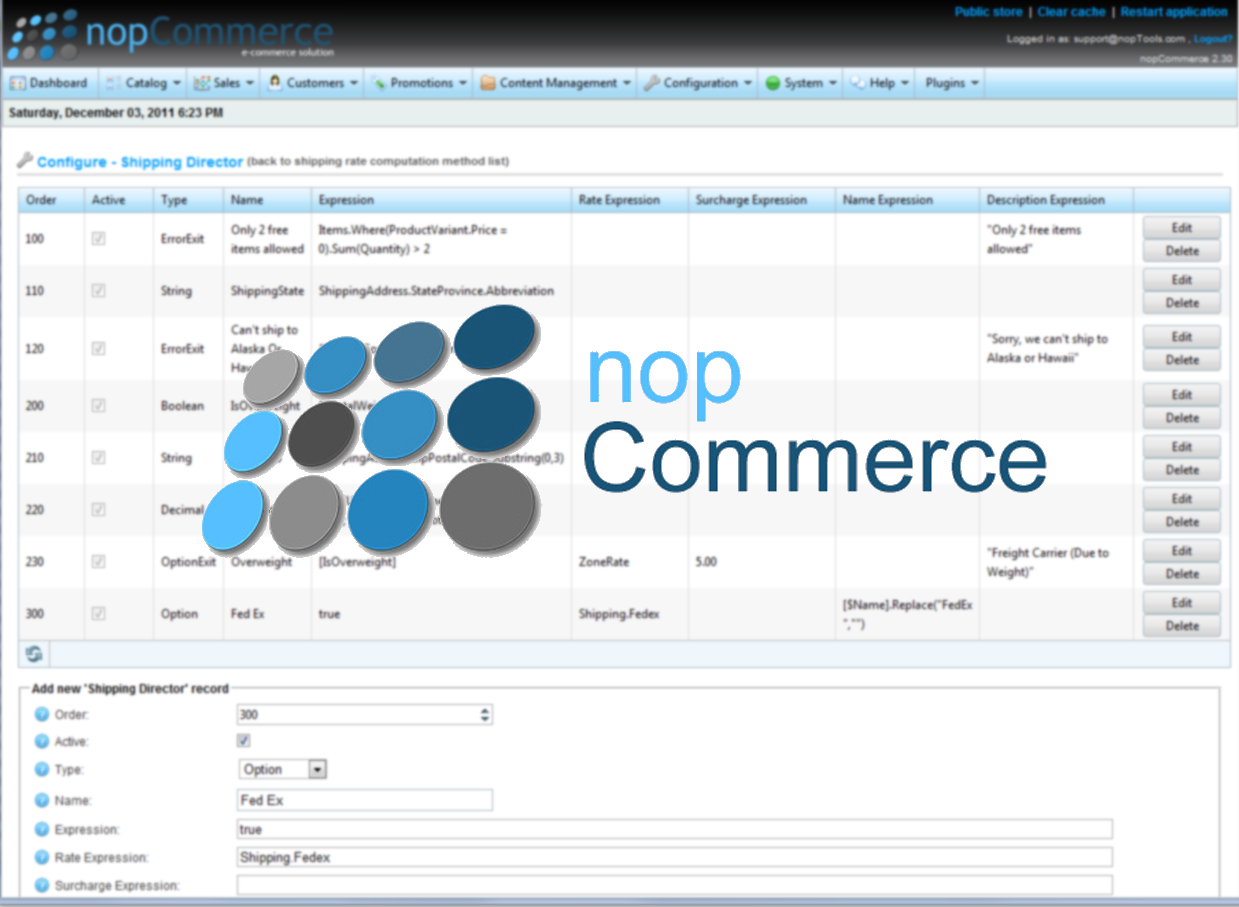Open the System menu

(802, 83)
